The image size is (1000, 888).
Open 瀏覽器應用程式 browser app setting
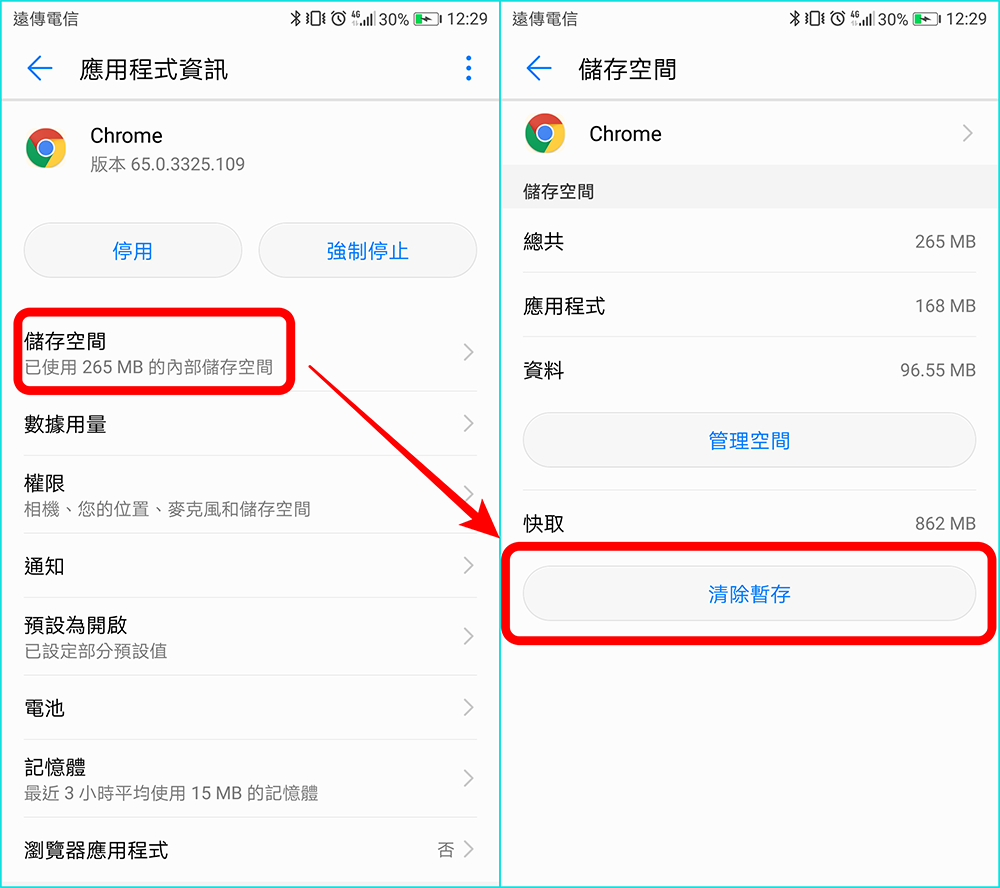pos(250,850)
